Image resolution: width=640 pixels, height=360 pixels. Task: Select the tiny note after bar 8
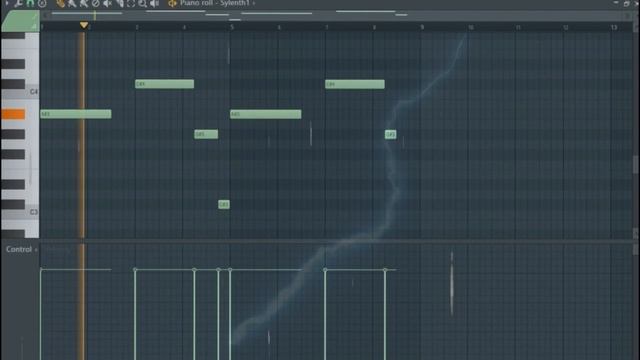click(x=391, y=134)
